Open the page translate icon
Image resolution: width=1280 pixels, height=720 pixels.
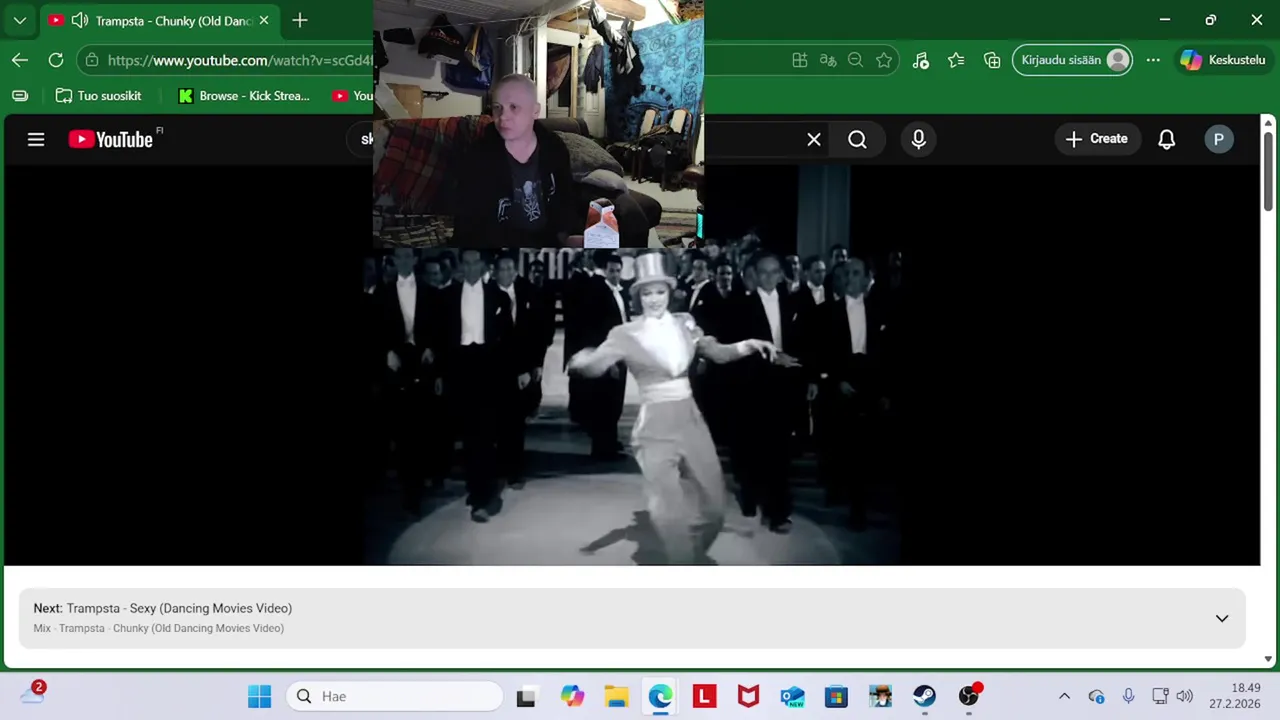pos(828,60)
